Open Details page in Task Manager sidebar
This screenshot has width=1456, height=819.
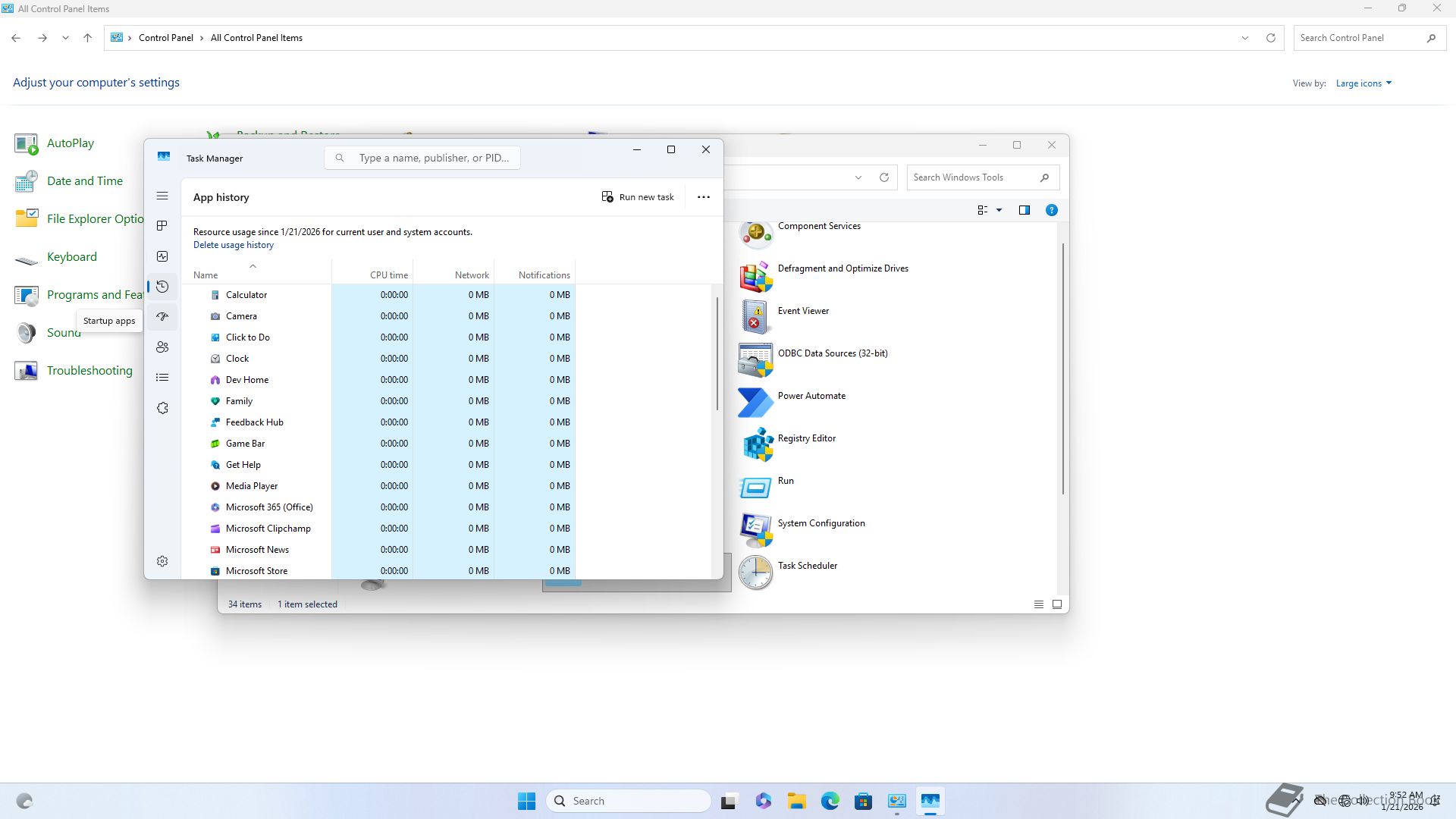162,378
